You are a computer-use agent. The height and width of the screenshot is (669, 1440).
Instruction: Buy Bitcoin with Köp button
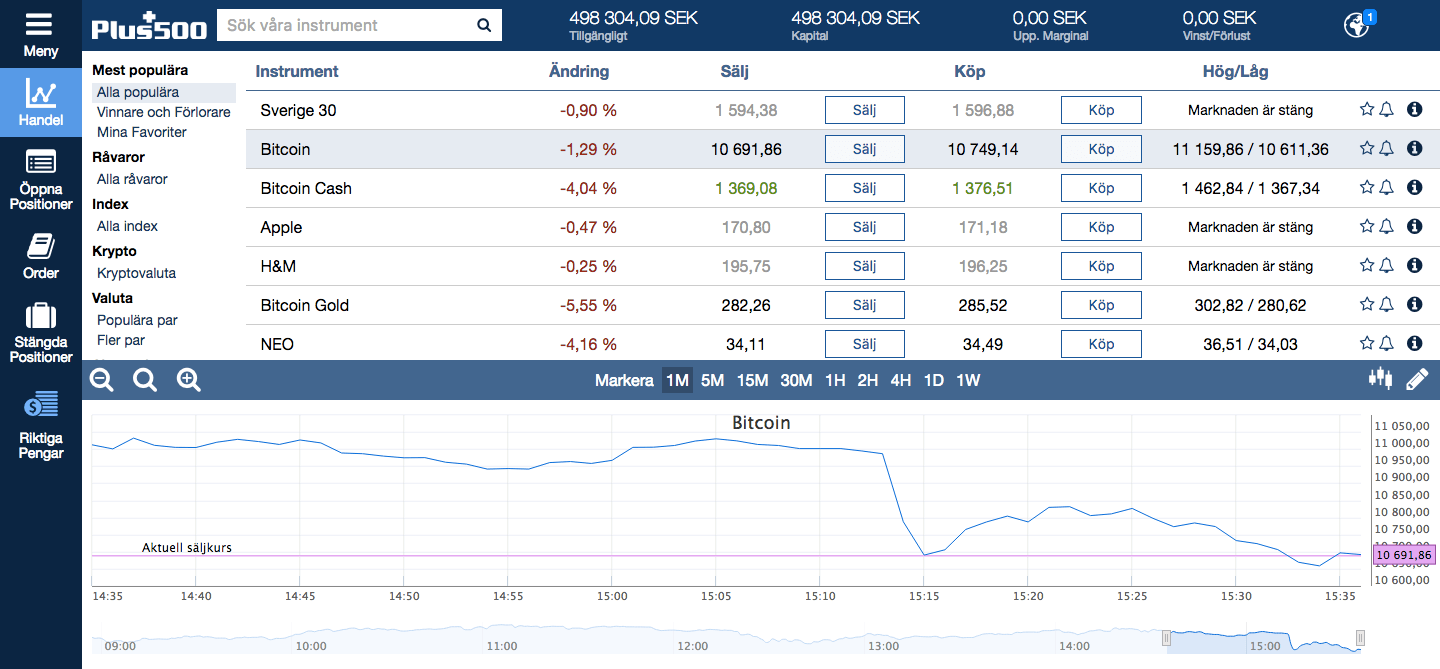(x=1101, y=149)
